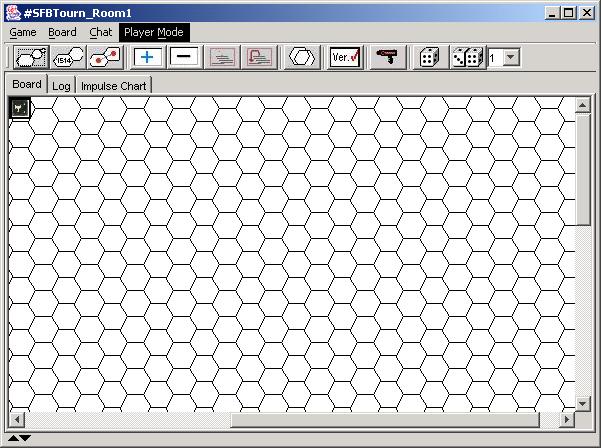Click the hex map view toolbar icon
Image resolution: width=601 pixels, height=448 pixels.
tap(28, 58)
